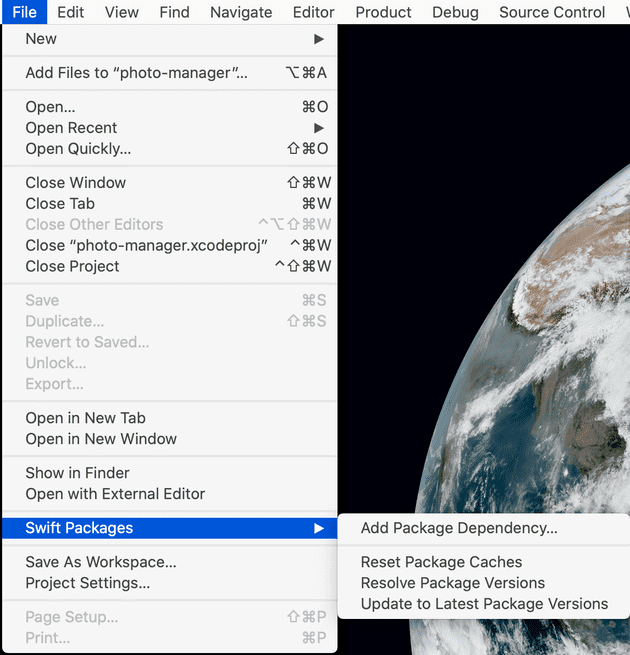This screenshot has width=630, height=655.
Task: Choose Open Quickly…
Action: tap(170, 149)
